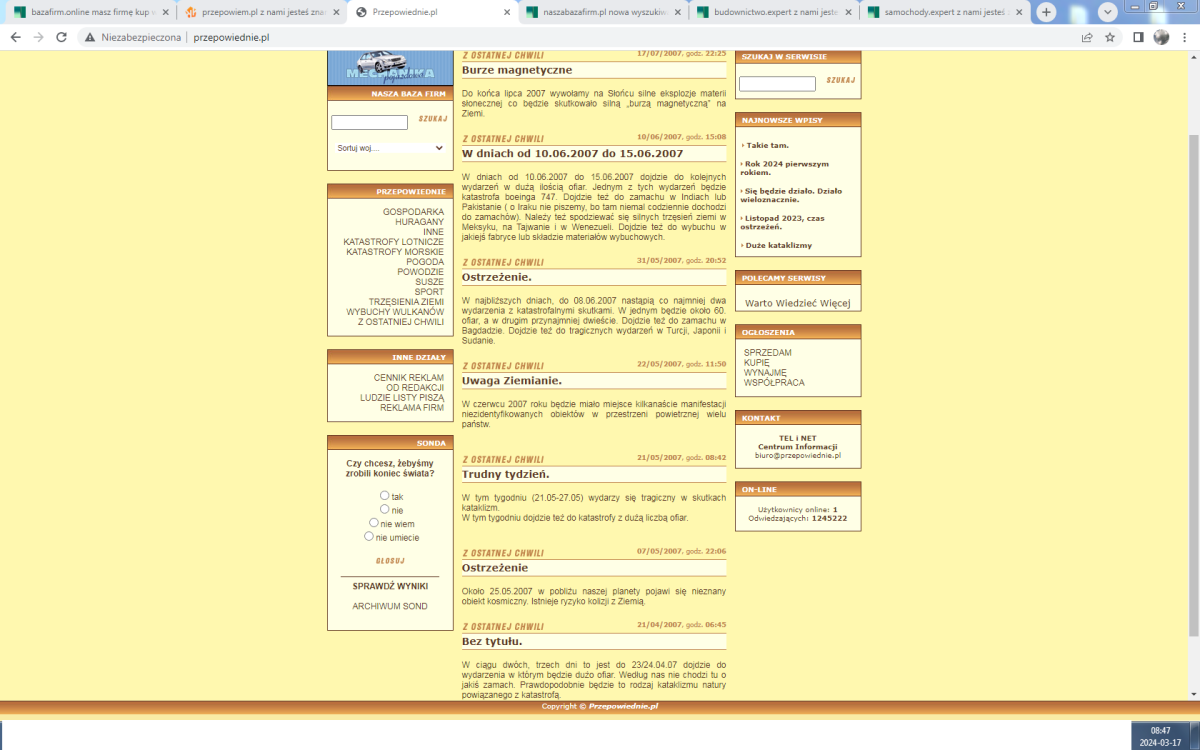Click the share page icon in address bar
The width and height of the screenshot is (1200, 750).
pos(1087,37)
